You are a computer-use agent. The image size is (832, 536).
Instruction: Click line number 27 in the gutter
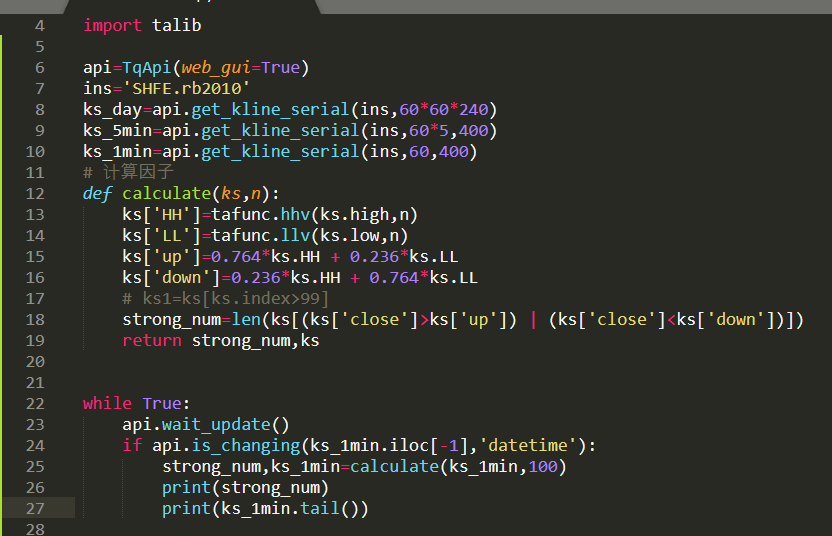pyautogui.click(x=35, y=509)
